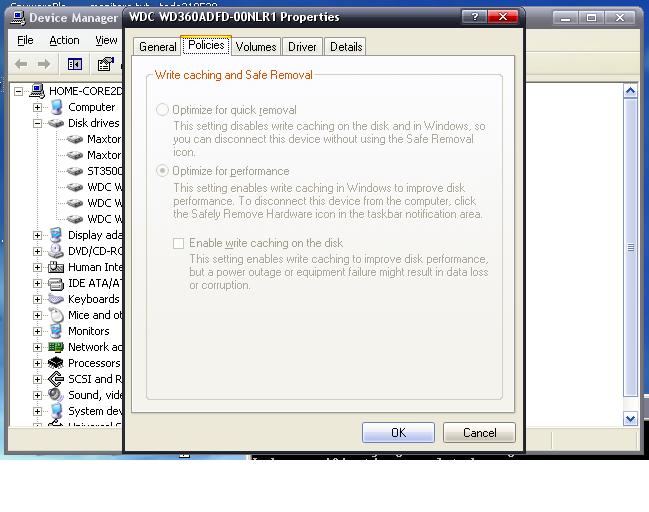Click the vertical scrollbar thumb in Device Manager
The width and height of the screenshot is (649, 512).
coord(630,248)
